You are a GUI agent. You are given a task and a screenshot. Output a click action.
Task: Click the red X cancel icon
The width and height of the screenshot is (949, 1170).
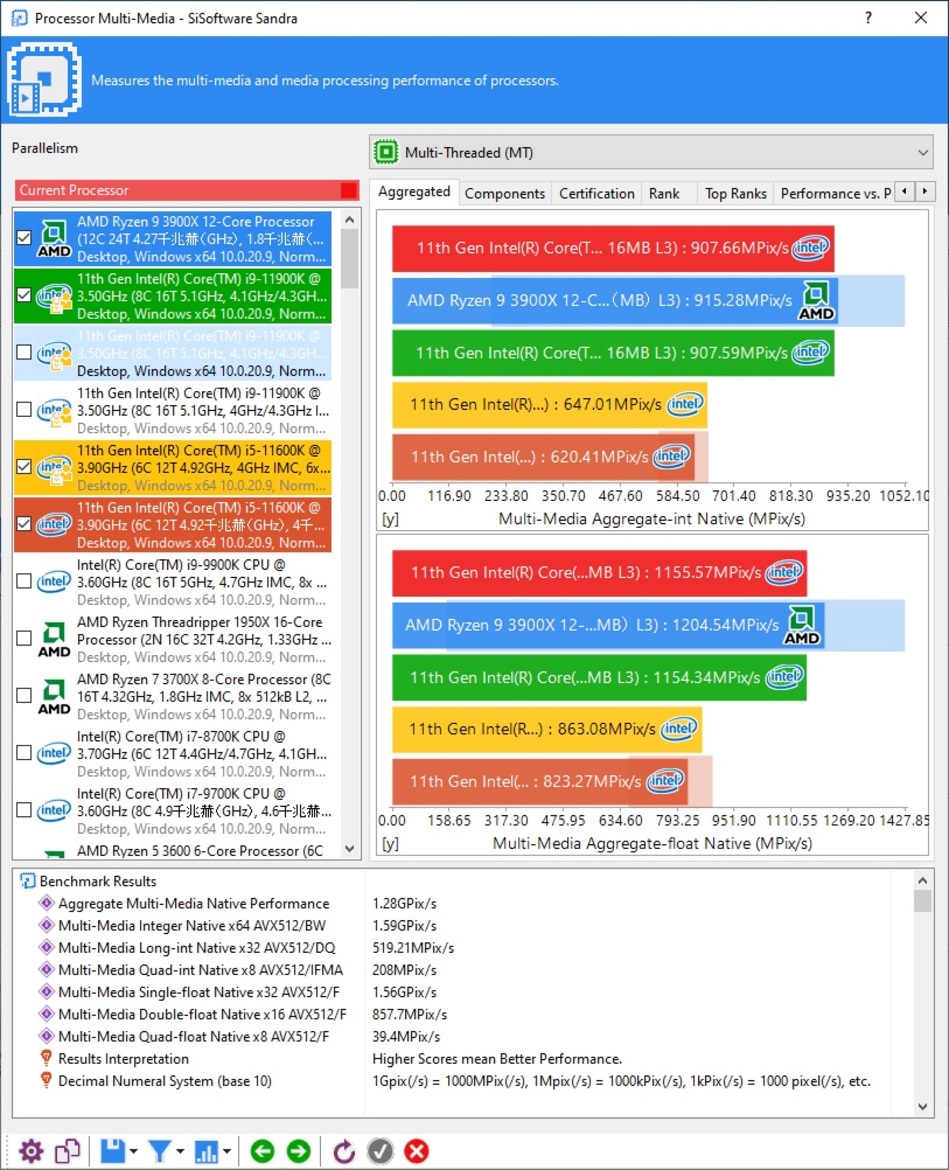pos(416,1151)
